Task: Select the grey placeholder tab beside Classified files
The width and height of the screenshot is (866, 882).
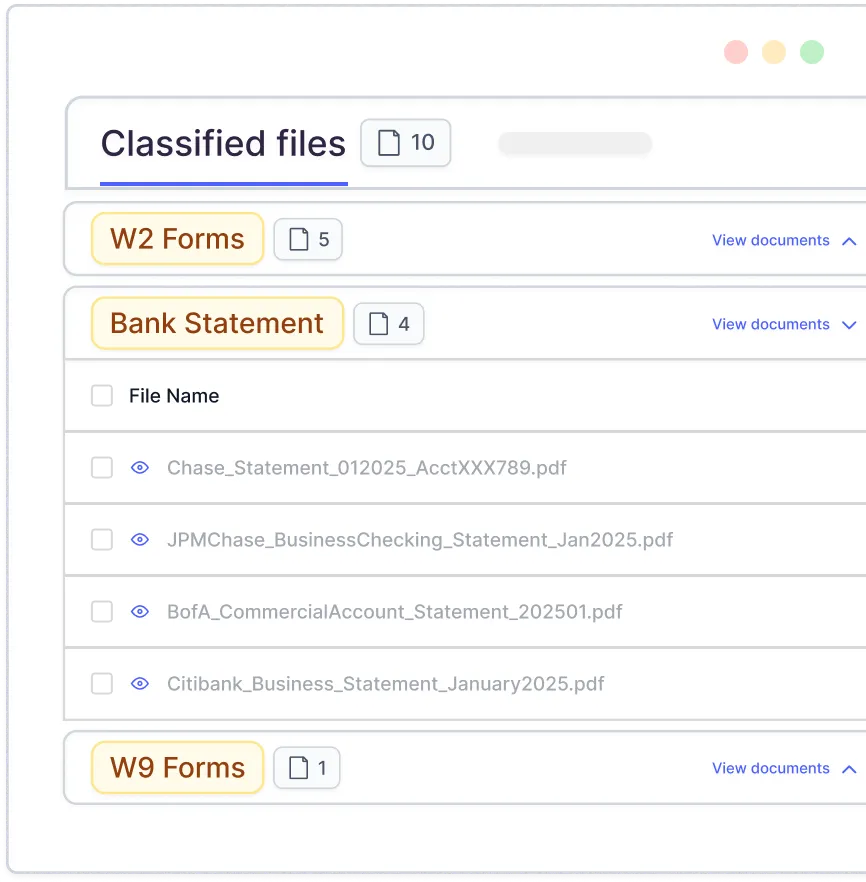Action: click(575, 143)
